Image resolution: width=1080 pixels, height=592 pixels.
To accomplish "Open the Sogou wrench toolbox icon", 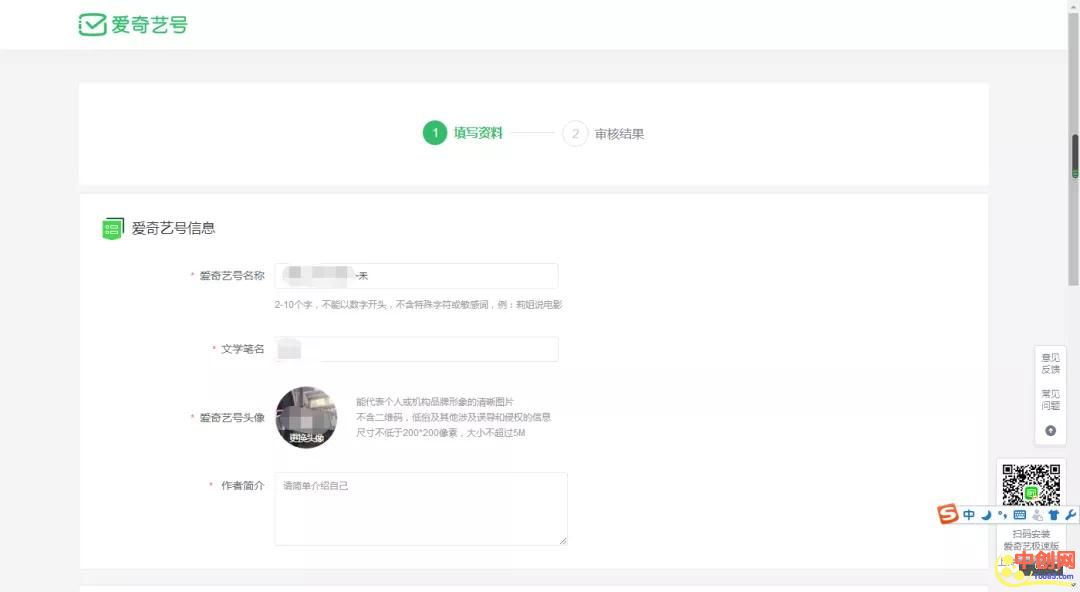I will tap(1070, 515).
